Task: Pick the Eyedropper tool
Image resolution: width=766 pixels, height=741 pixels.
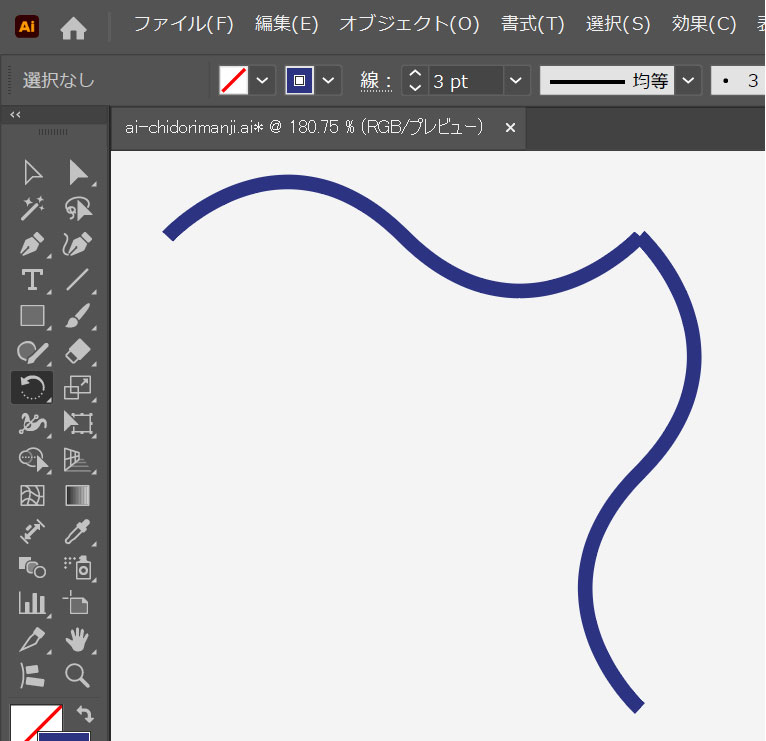Action: (x=77, y=531)
